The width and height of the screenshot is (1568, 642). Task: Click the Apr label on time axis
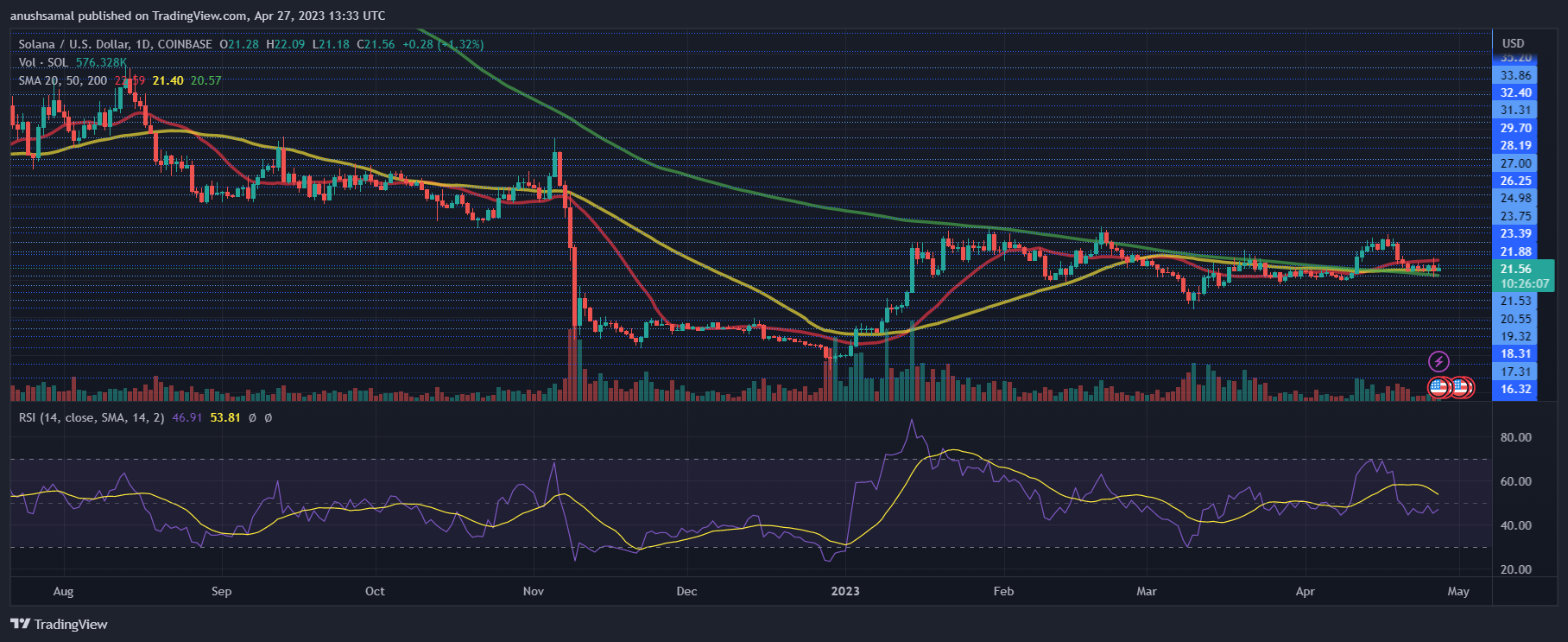[x=1305, y=591]
